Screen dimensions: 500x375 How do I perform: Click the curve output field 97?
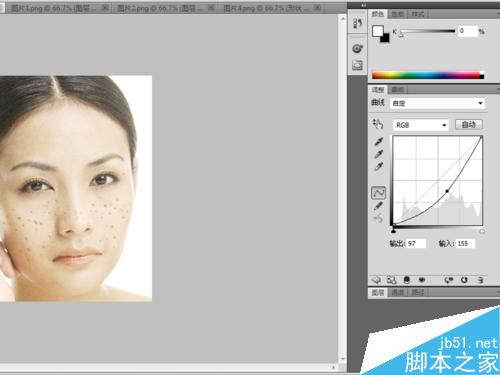(x=415, y=244)
